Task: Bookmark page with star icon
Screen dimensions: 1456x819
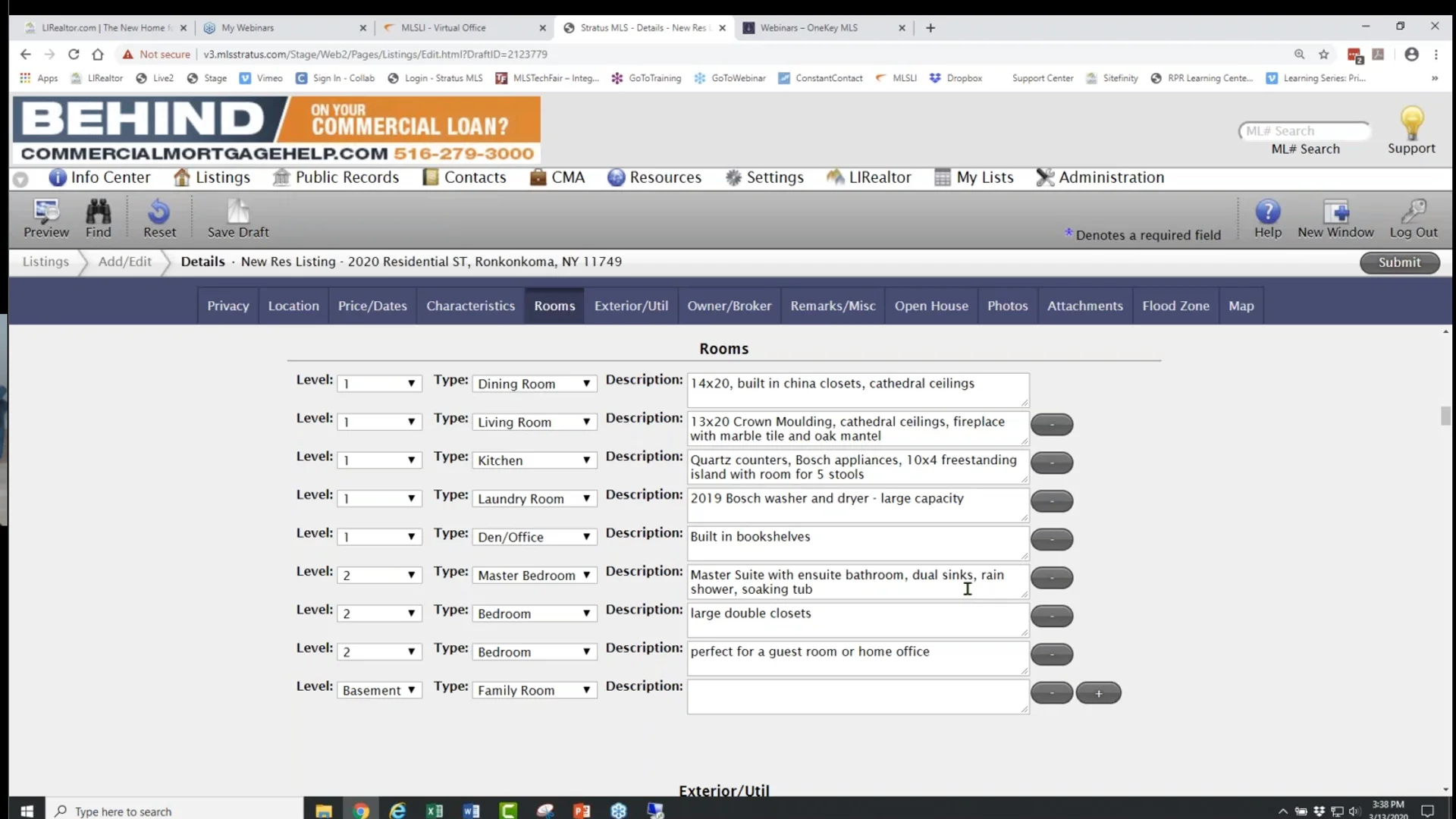Action: click(x=1324, y=54)
